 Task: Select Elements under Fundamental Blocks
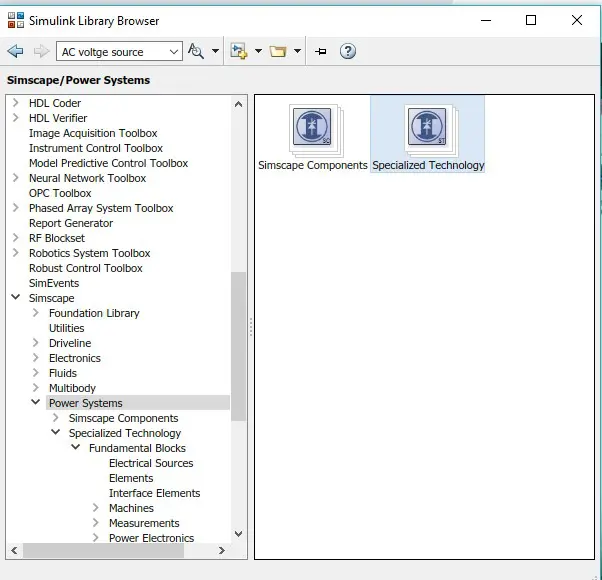click(131, 478)
